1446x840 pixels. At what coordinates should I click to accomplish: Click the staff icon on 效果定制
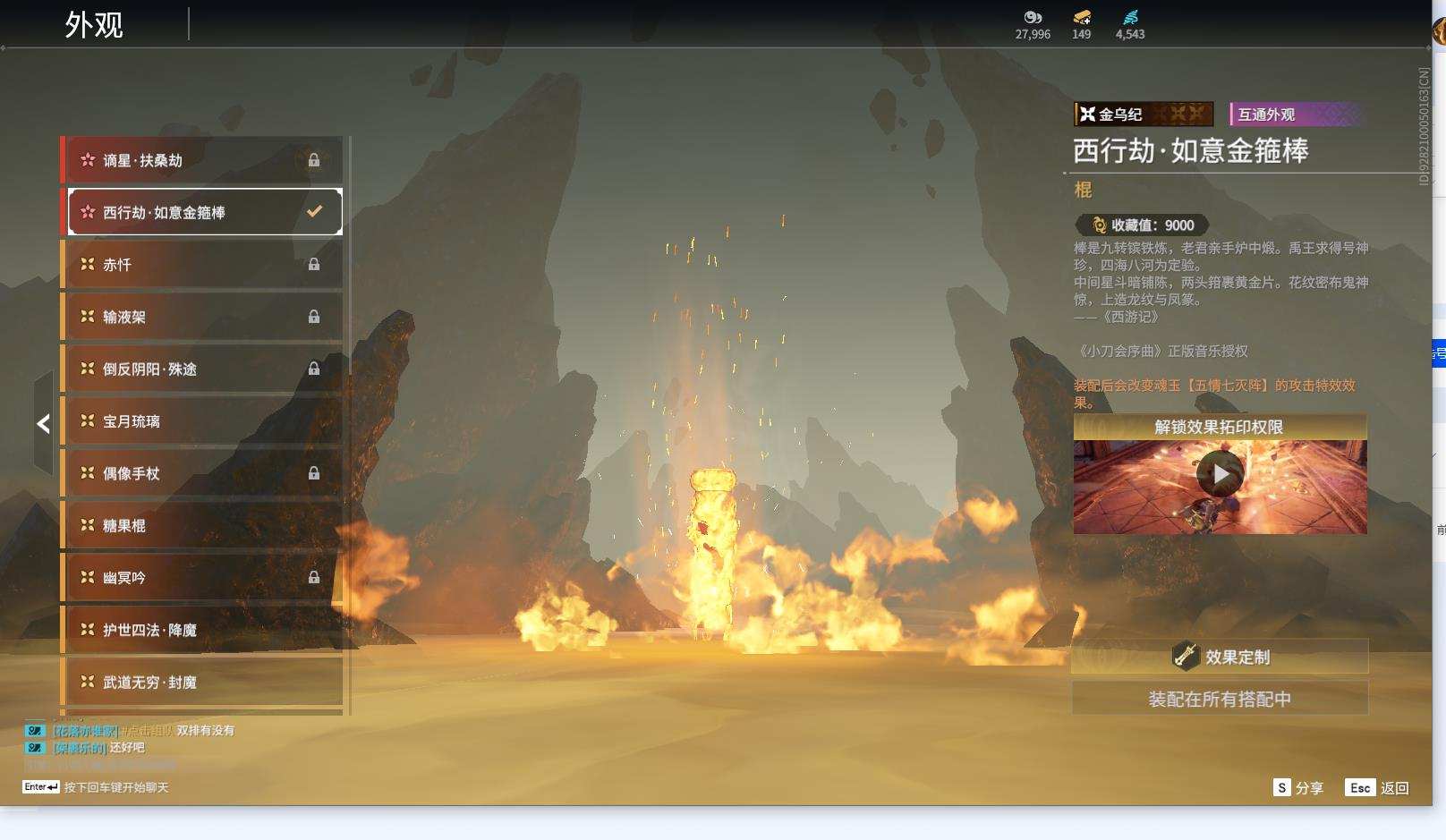[1186, 657]
